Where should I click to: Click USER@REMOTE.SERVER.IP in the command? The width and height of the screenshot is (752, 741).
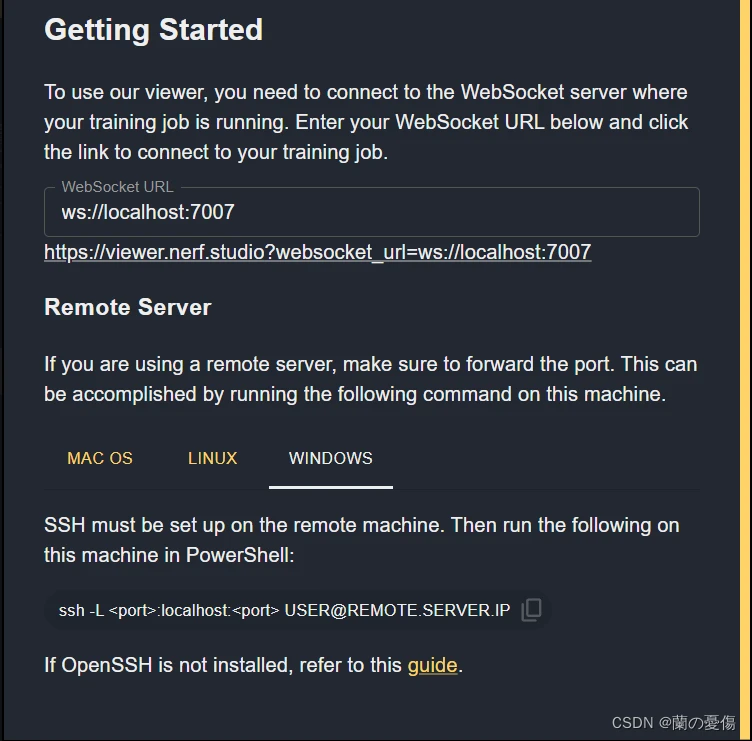tap(397, 610)
